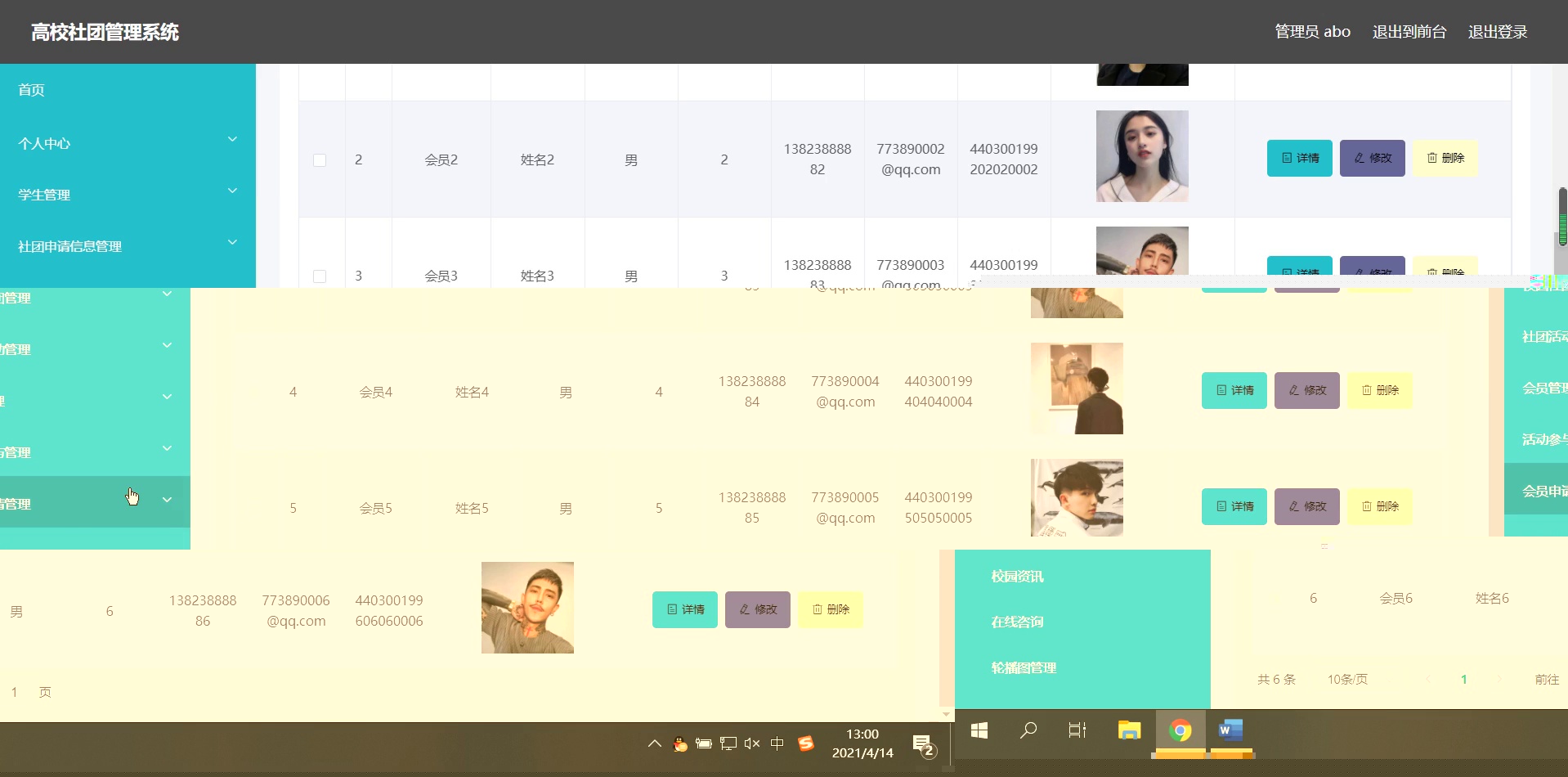The height and width of the screenshot is (777, 1568).
Task: Click the 详情 icon for 会员5
Action: [x=1234, y=506]
